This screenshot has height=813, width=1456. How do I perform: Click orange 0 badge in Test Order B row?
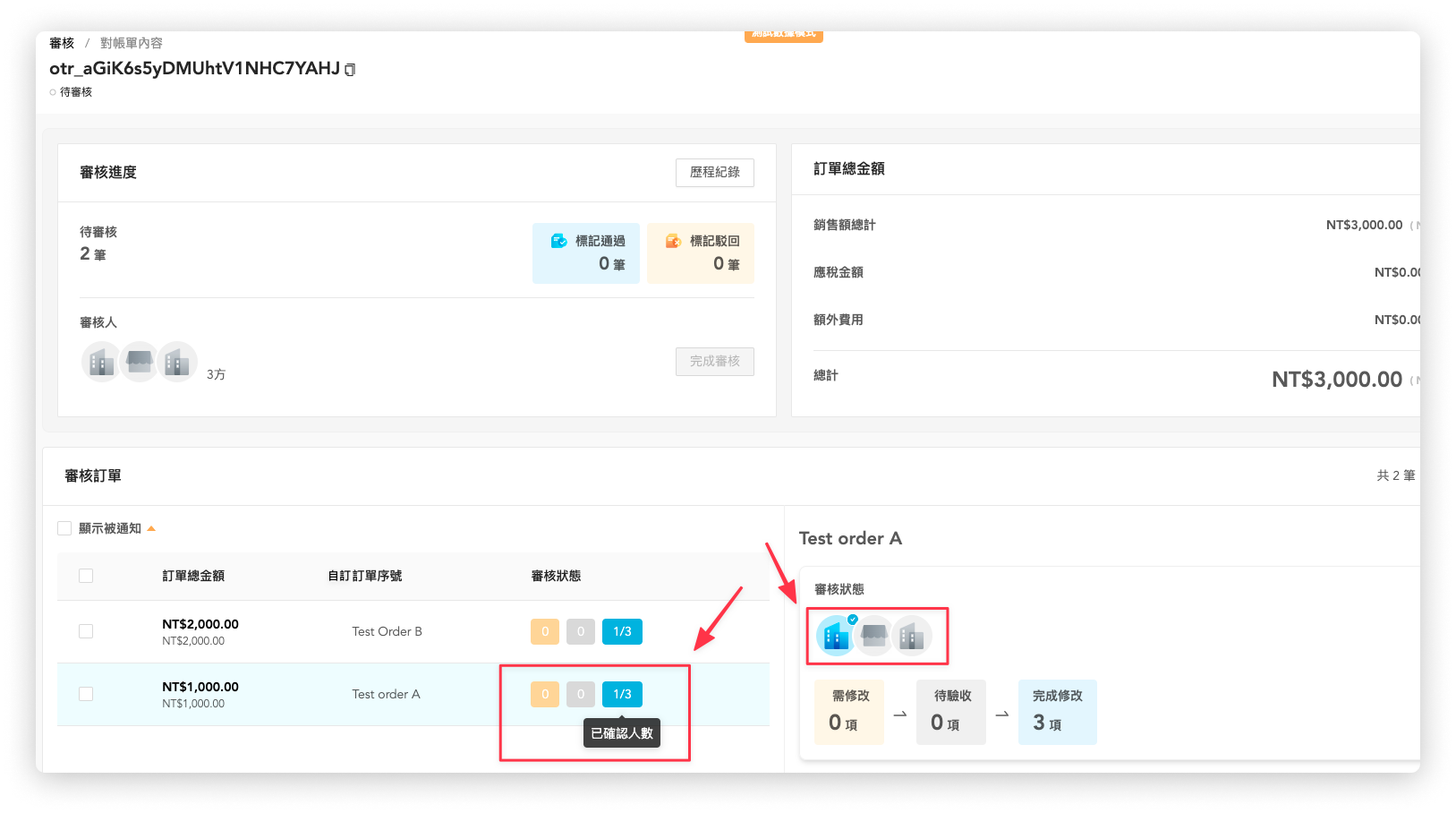pyautogui.click(x=545, y=631)
